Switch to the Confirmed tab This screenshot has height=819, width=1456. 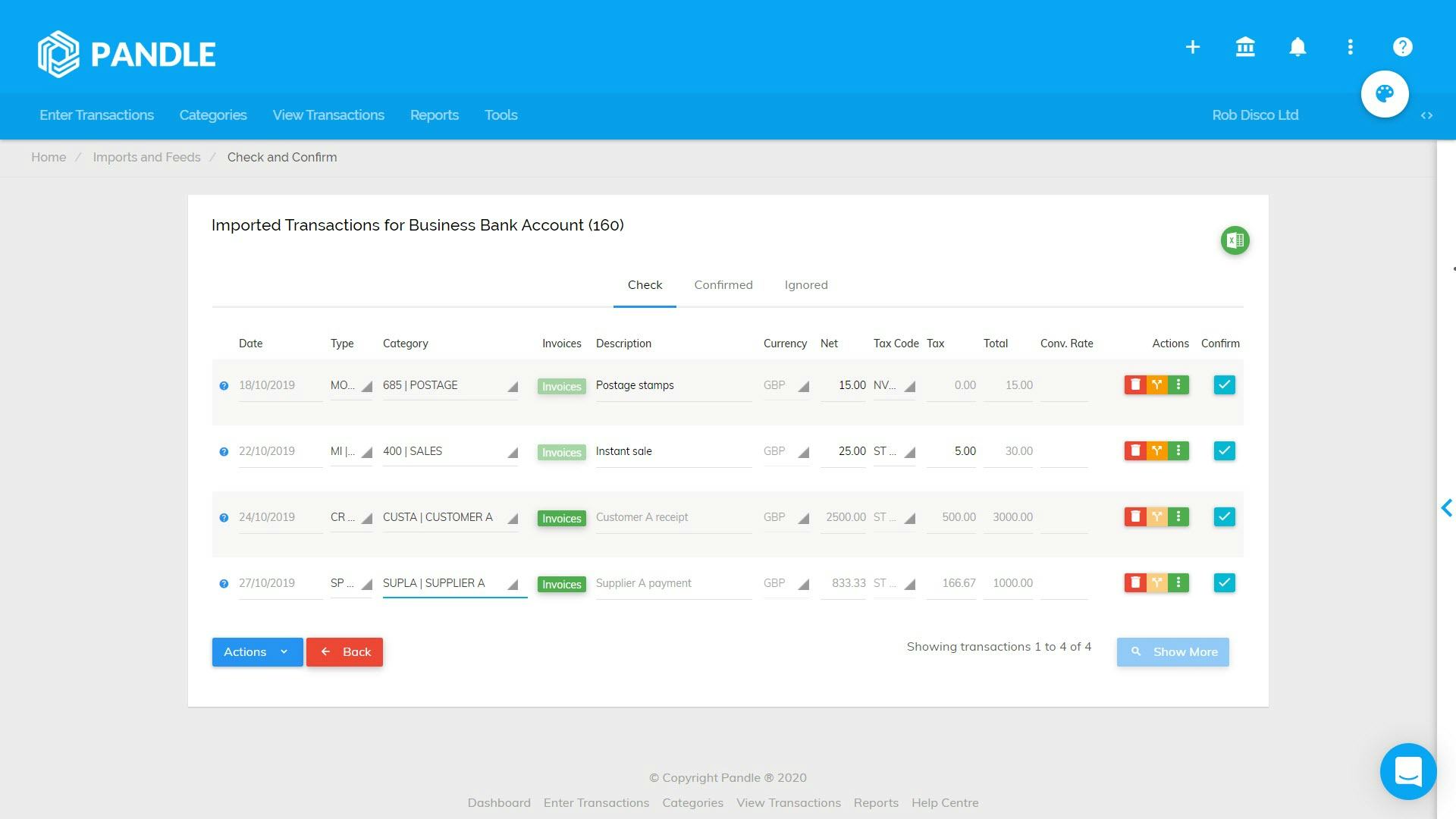pyautogui.click(x=723, y=285)
